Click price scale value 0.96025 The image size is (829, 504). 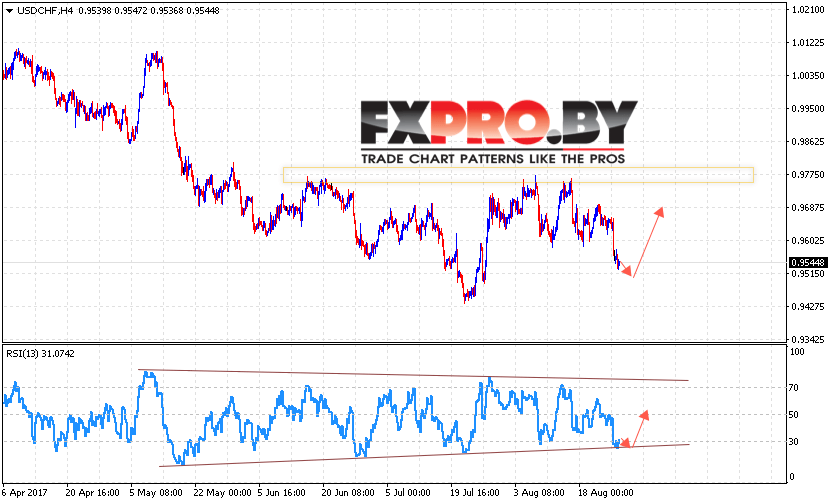(x=808, y=241)
